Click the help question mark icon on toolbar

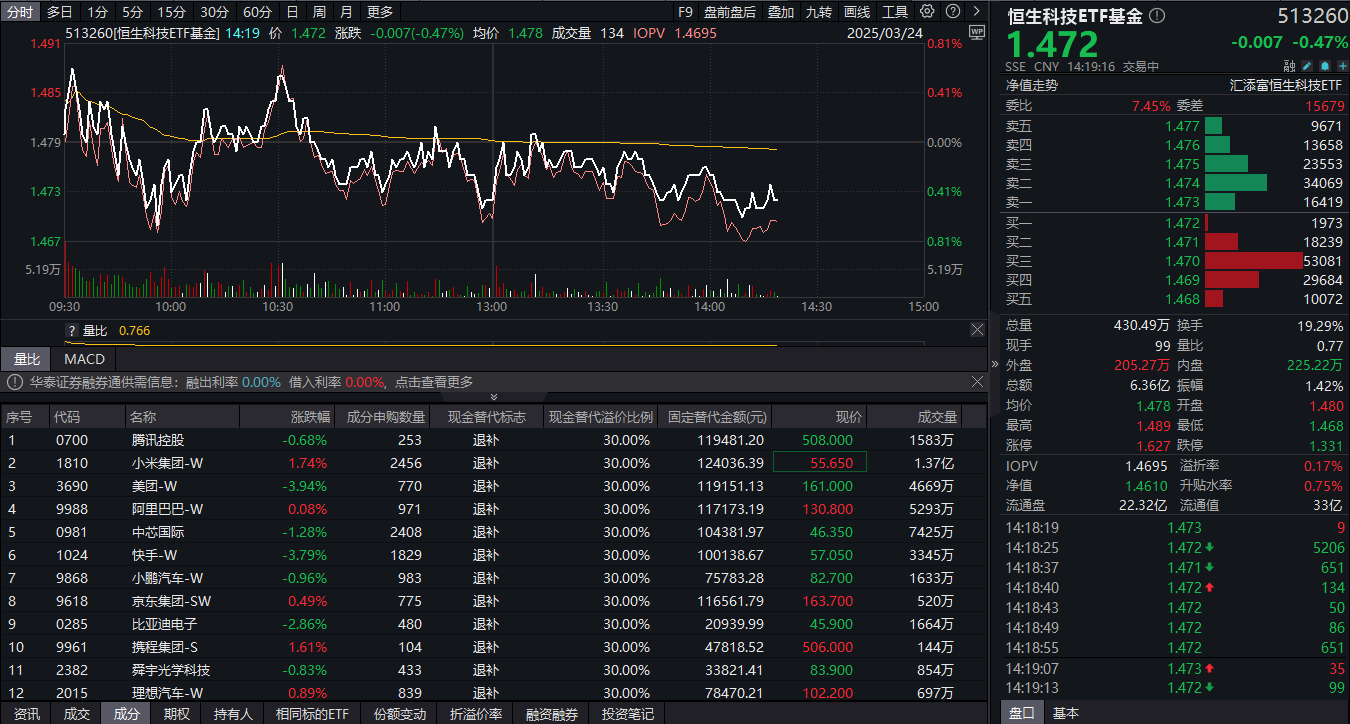pyautogui.click(x=953, y=12)
